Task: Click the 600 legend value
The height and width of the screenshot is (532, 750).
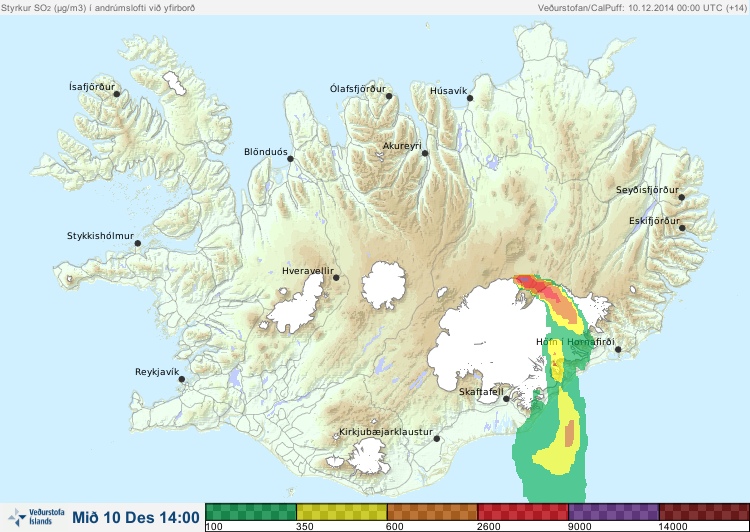Action: tap(396, 527)
